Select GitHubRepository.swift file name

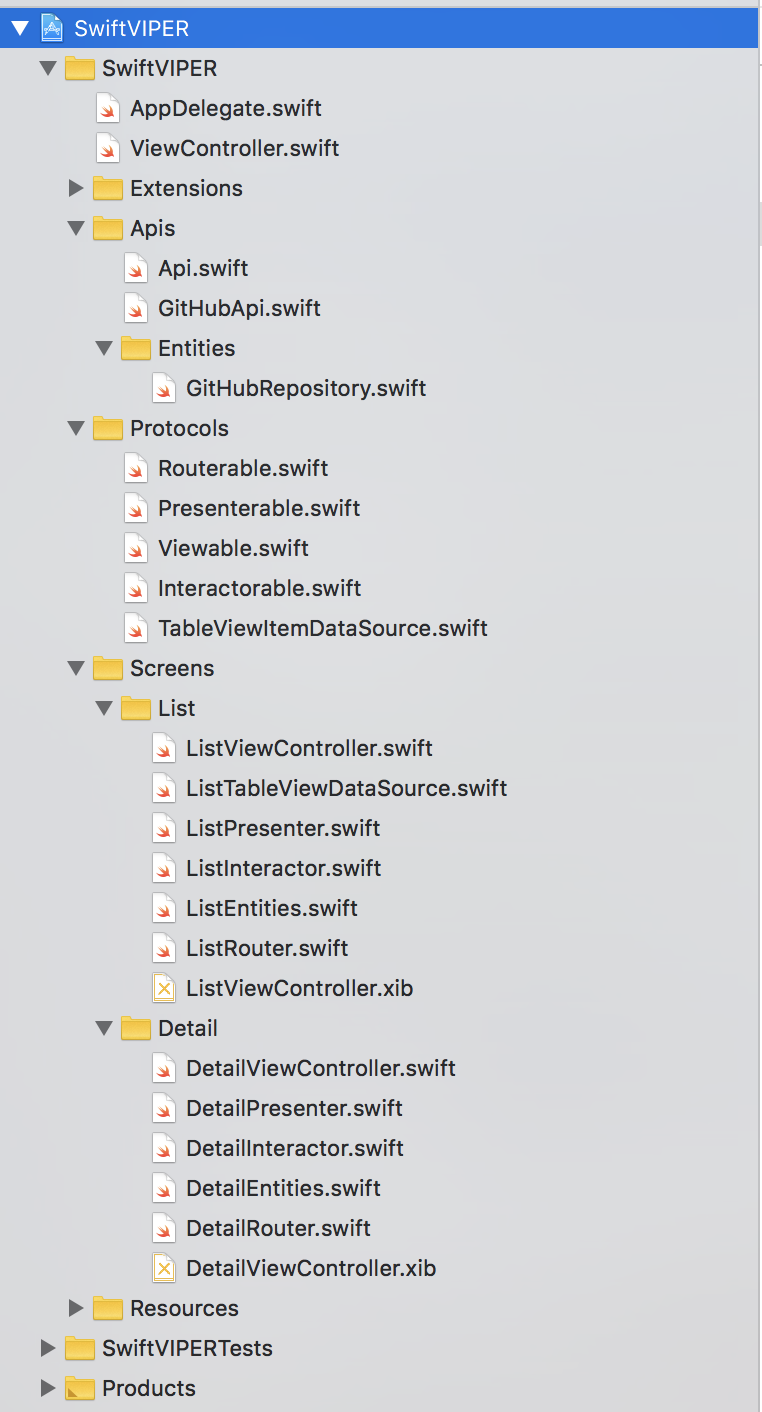coord(306,388)
